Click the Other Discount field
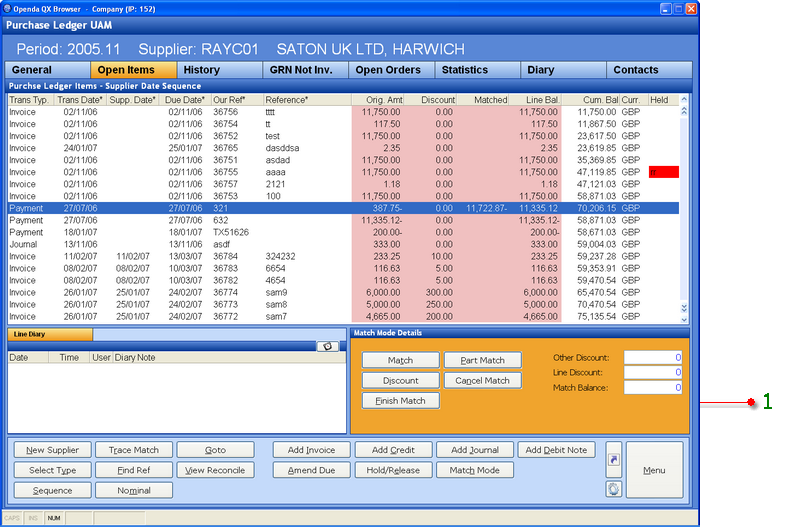The image size is (786, 527). [653, 358]
